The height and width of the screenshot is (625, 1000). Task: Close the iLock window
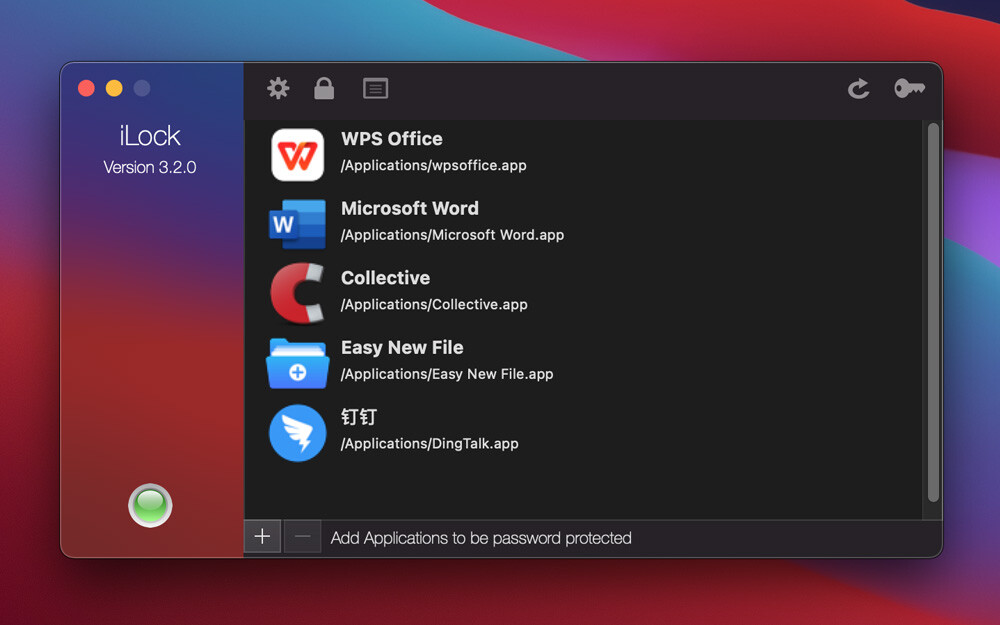pos(86,88)
